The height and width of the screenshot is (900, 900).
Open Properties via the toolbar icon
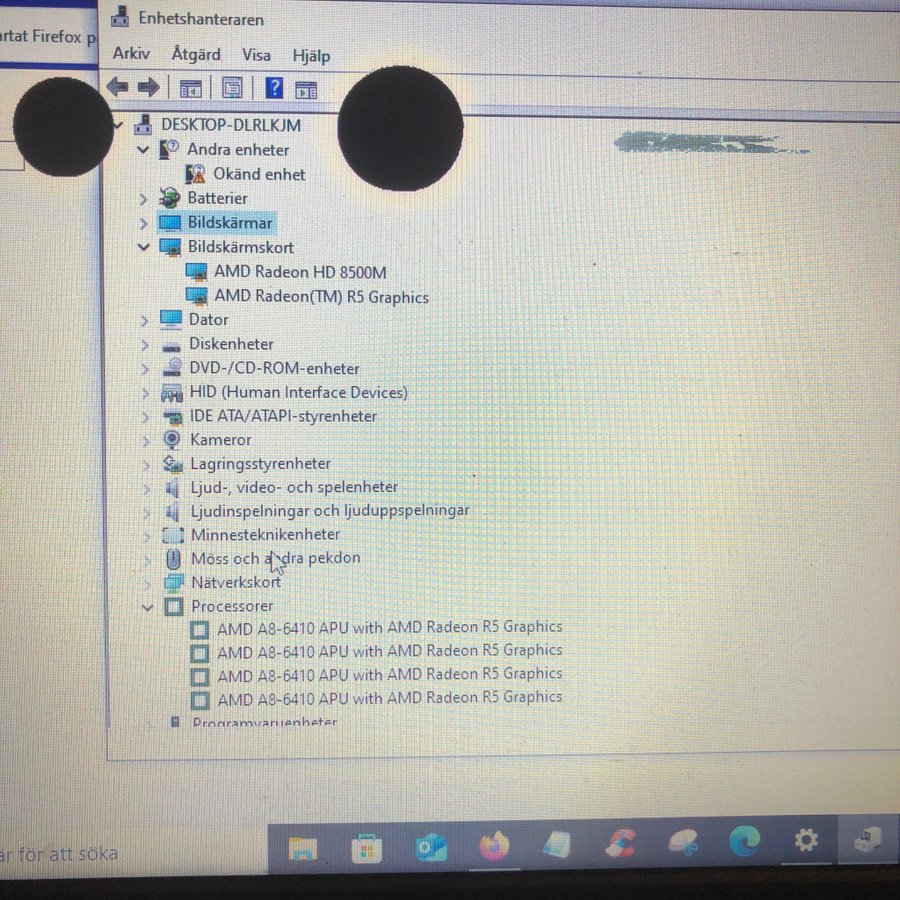pos(232,88)
